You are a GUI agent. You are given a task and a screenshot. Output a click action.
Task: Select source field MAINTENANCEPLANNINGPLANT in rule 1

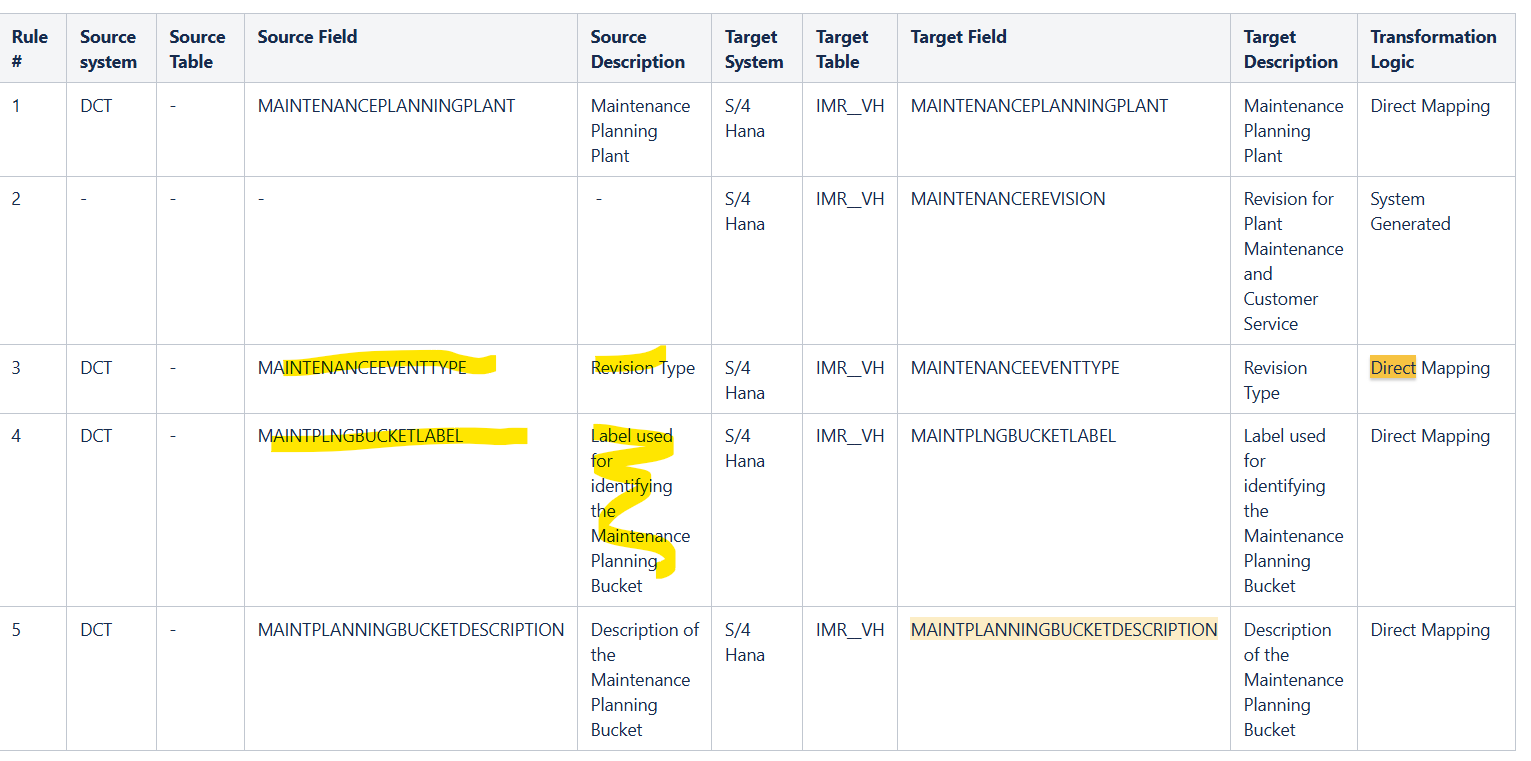(x=386, y=106)
